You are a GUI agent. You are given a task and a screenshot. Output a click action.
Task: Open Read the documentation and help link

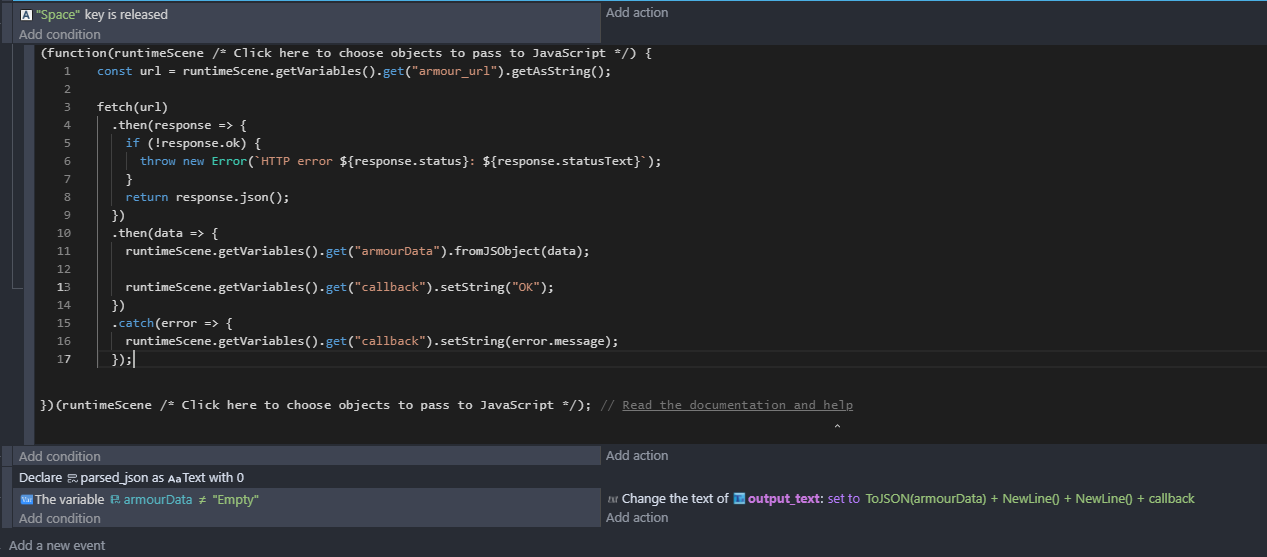pyautogui.click(x=737, y=405)
